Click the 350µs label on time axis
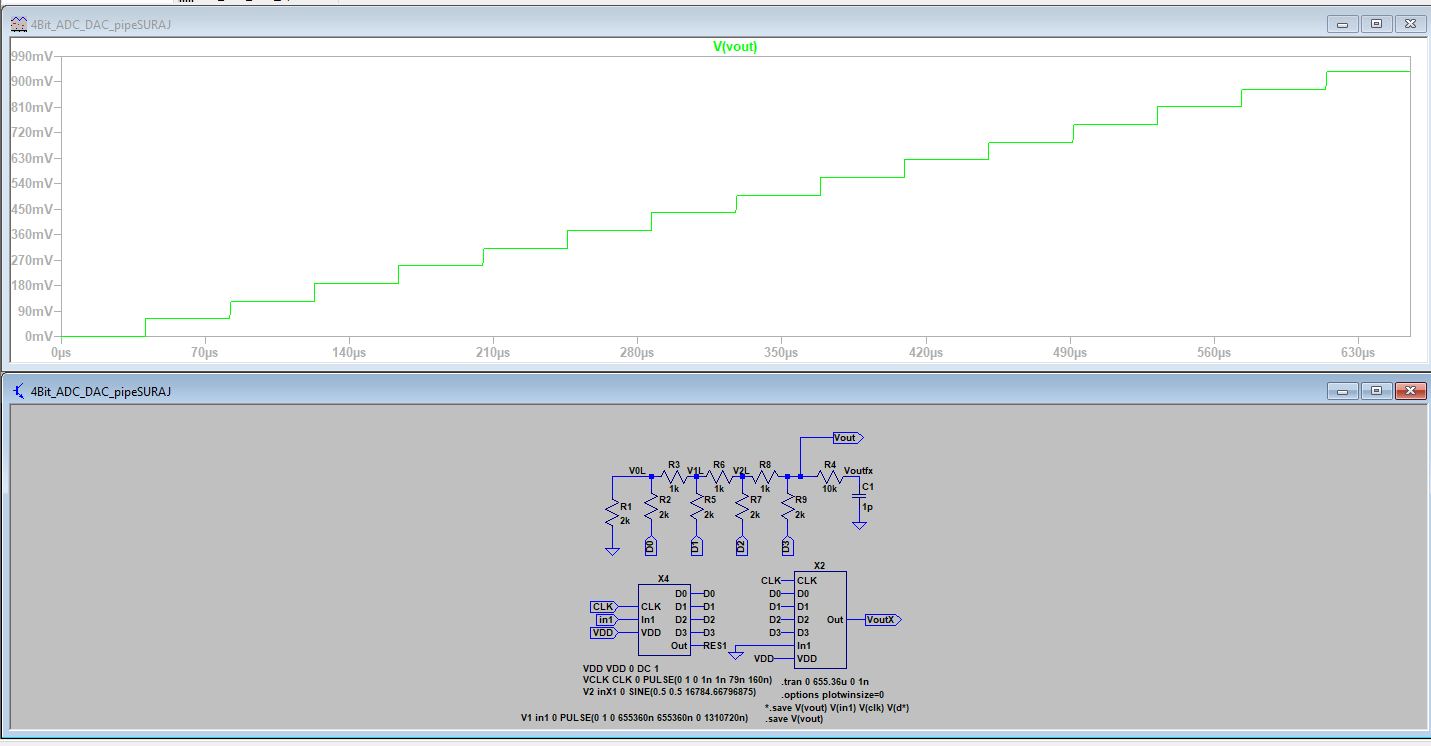Image resolution: width=1431 pixels, height=746 pixels. 781,354
